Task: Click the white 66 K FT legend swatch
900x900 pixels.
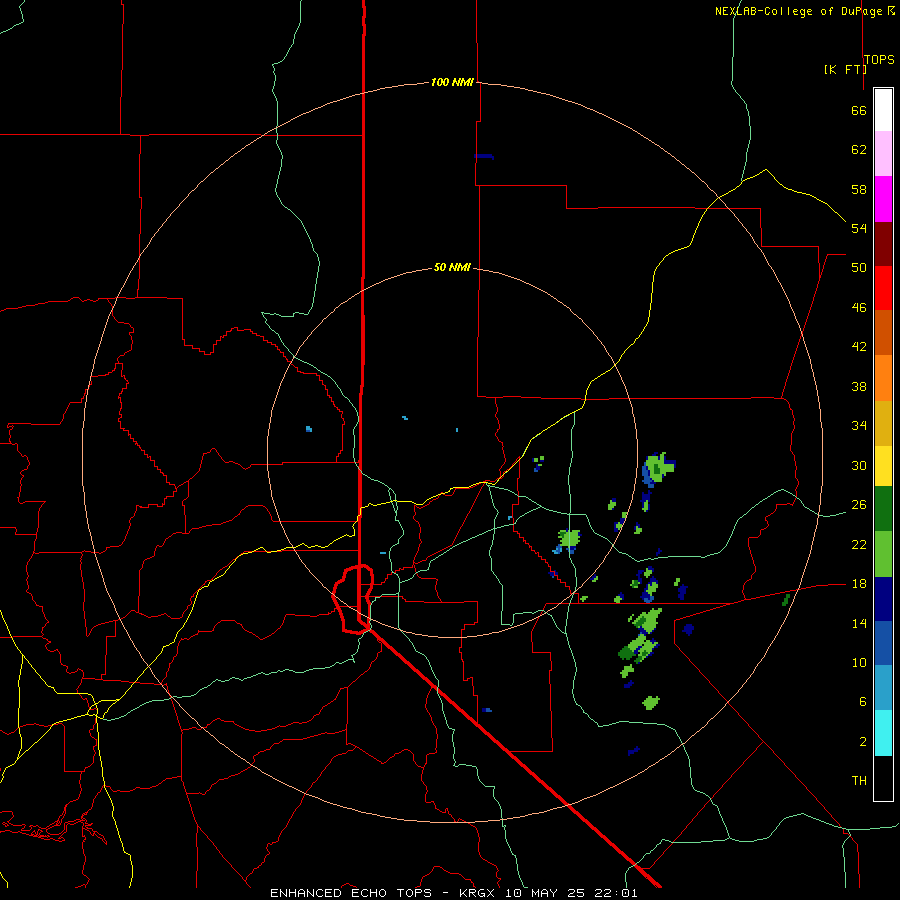Action: (883, 110)
